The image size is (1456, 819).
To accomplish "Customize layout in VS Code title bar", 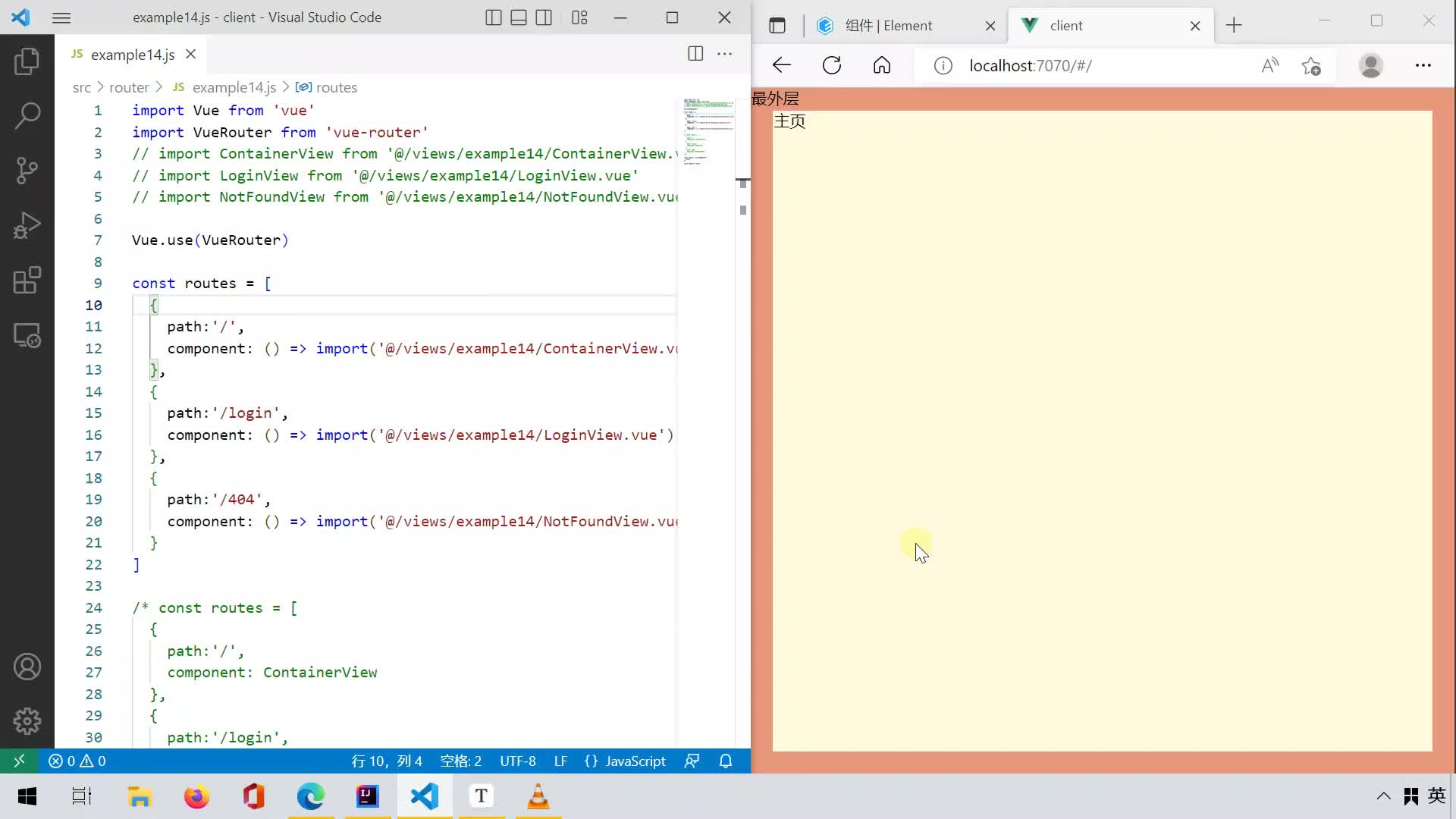I will (580, 17).
